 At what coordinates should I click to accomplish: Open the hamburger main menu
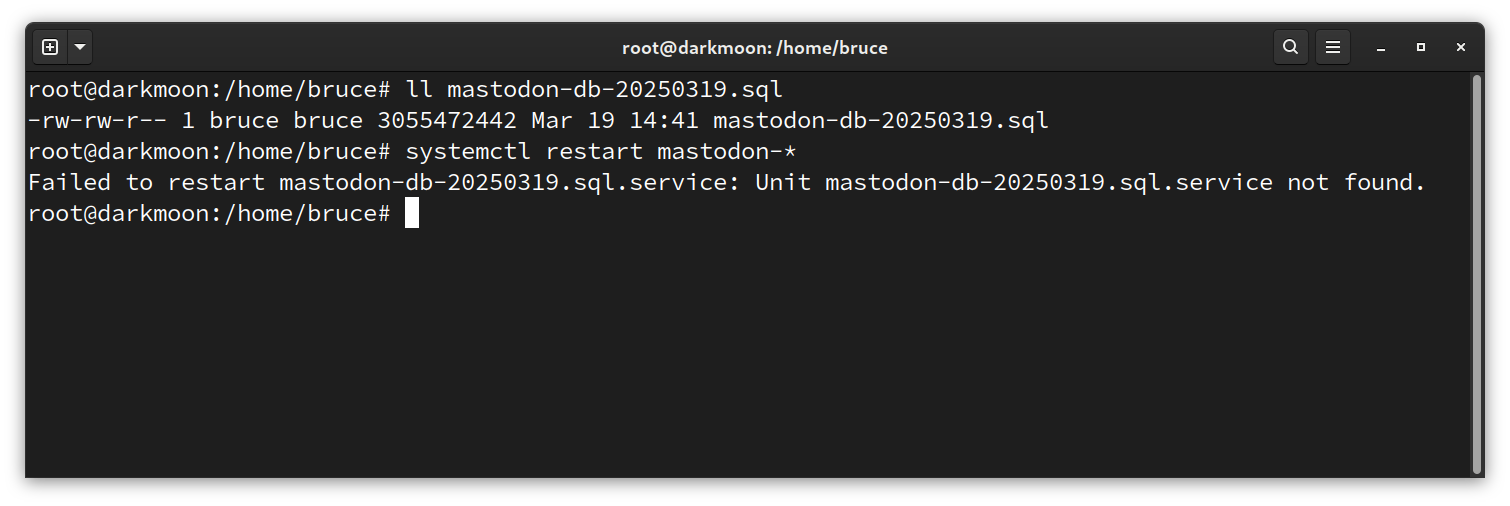pos(1333,47)
